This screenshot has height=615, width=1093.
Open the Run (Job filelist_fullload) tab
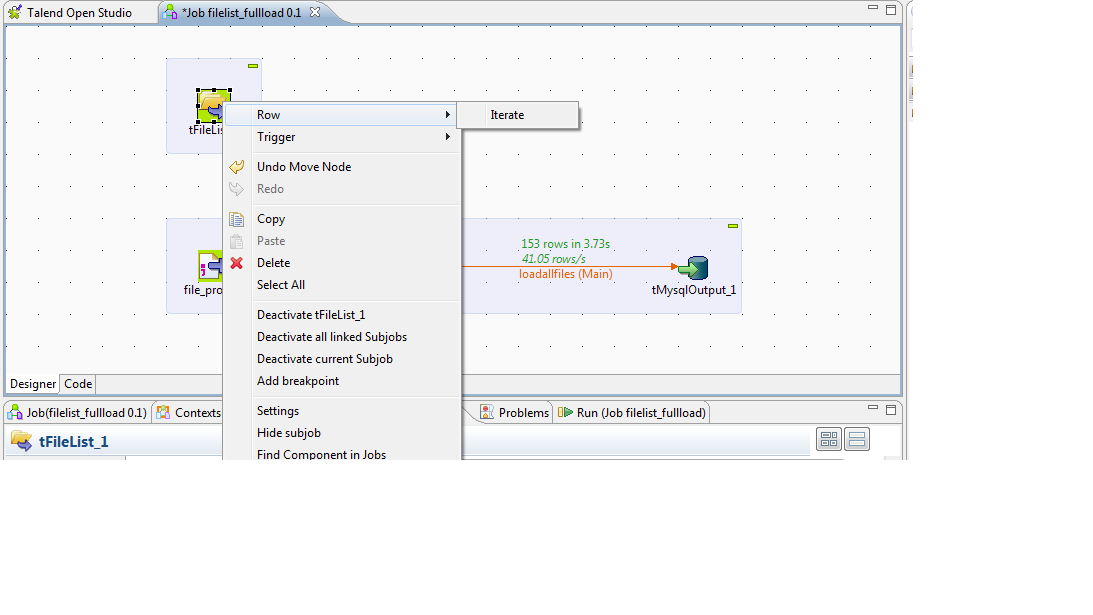pyautogui.click(x=632, y=413)
